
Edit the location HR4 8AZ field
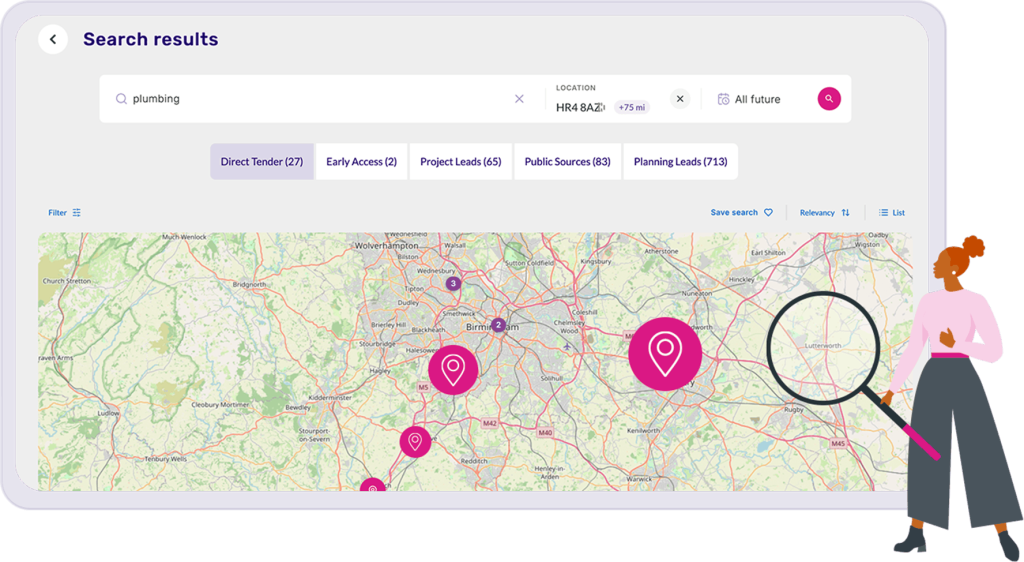click(x=580, y=107)
